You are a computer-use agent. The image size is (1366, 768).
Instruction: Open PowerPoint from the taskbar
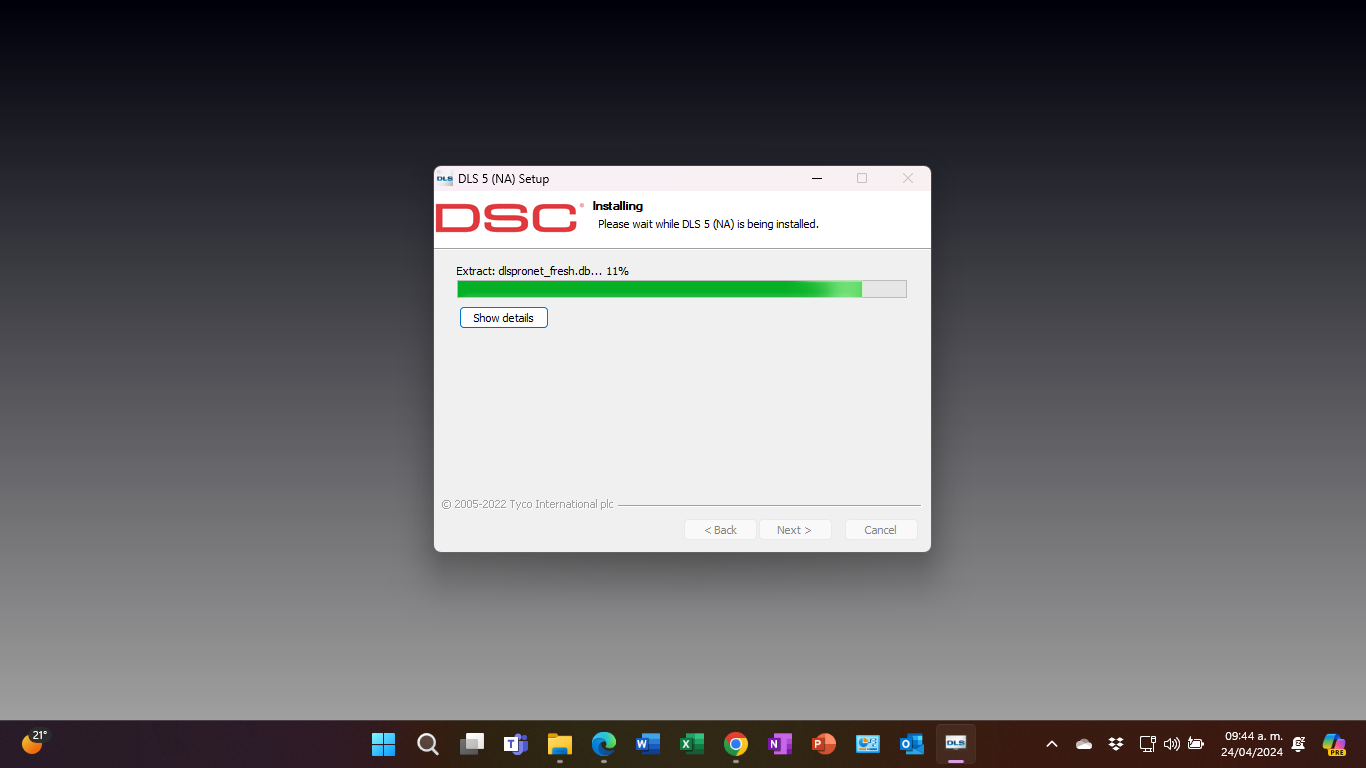[x=823, y=744]
